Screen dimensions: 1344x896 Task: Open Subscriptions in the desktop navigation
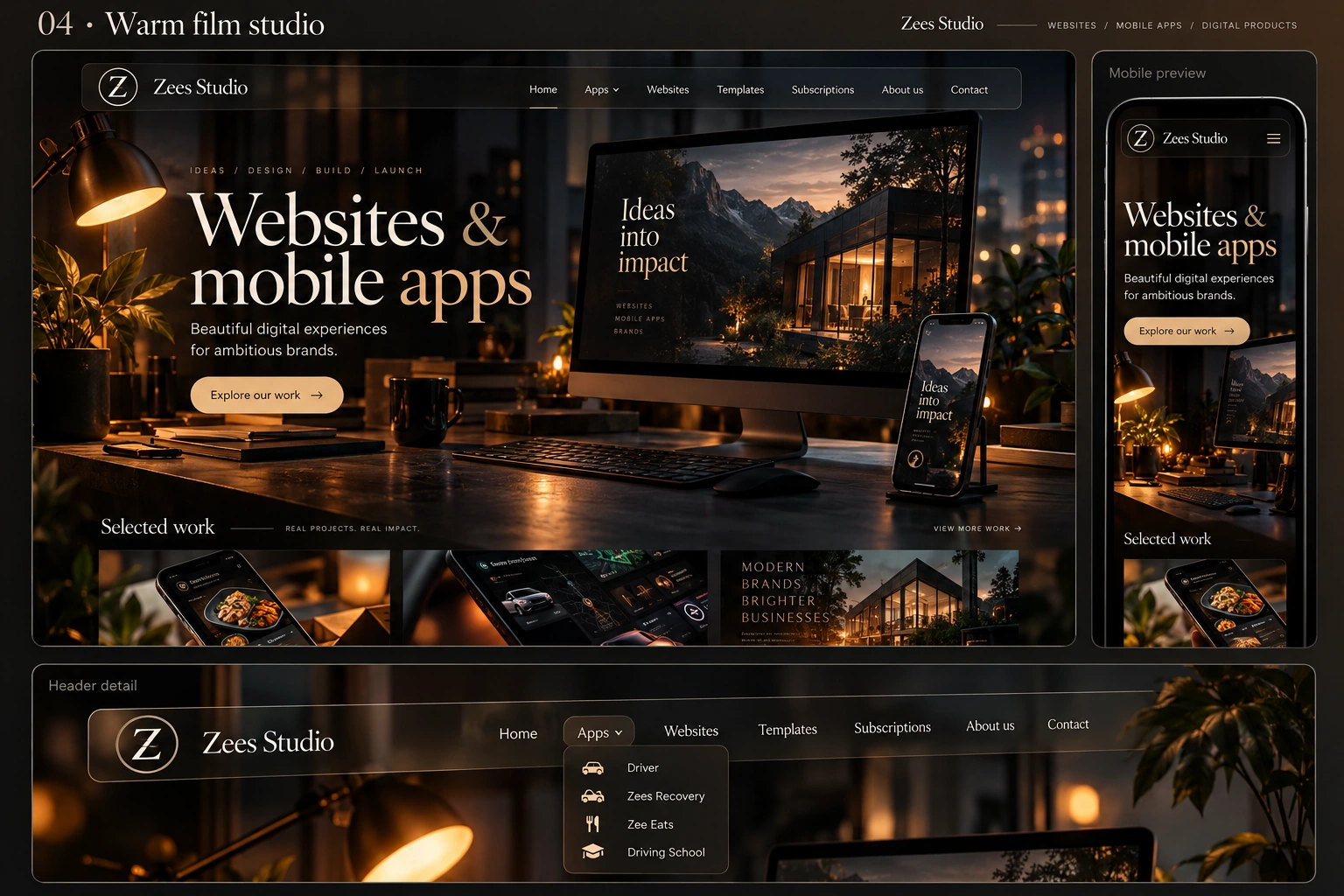pyautogui.click(x=822, y=89)
